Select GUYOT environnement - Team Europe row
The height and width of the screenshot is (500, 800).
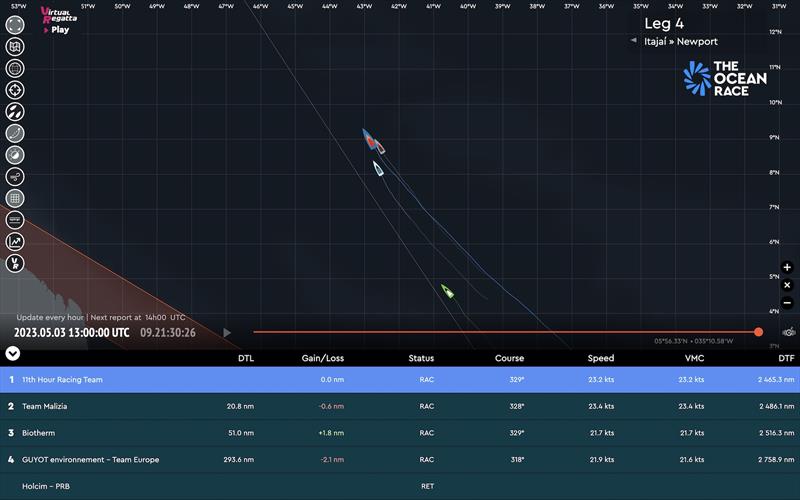(x=400, y=460)
